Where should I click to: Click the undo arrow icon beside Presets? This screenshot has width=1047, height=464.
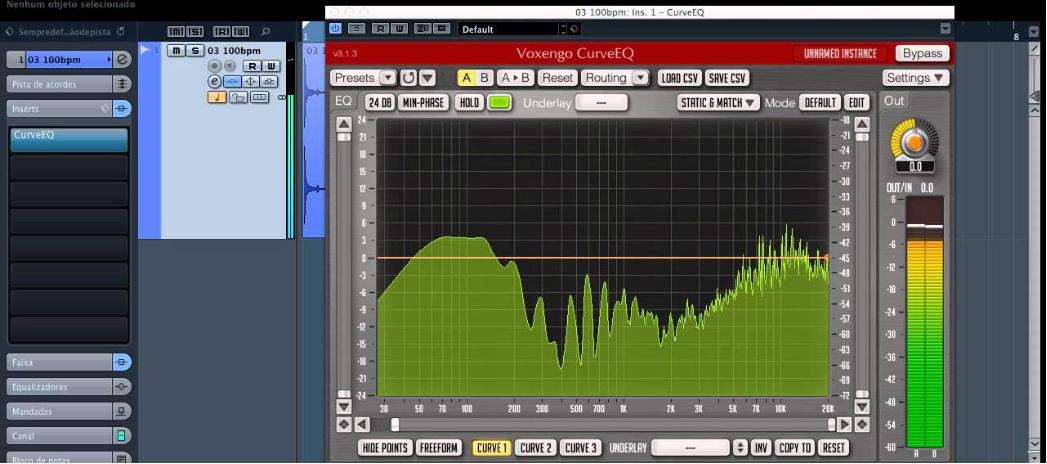(408, 78)
